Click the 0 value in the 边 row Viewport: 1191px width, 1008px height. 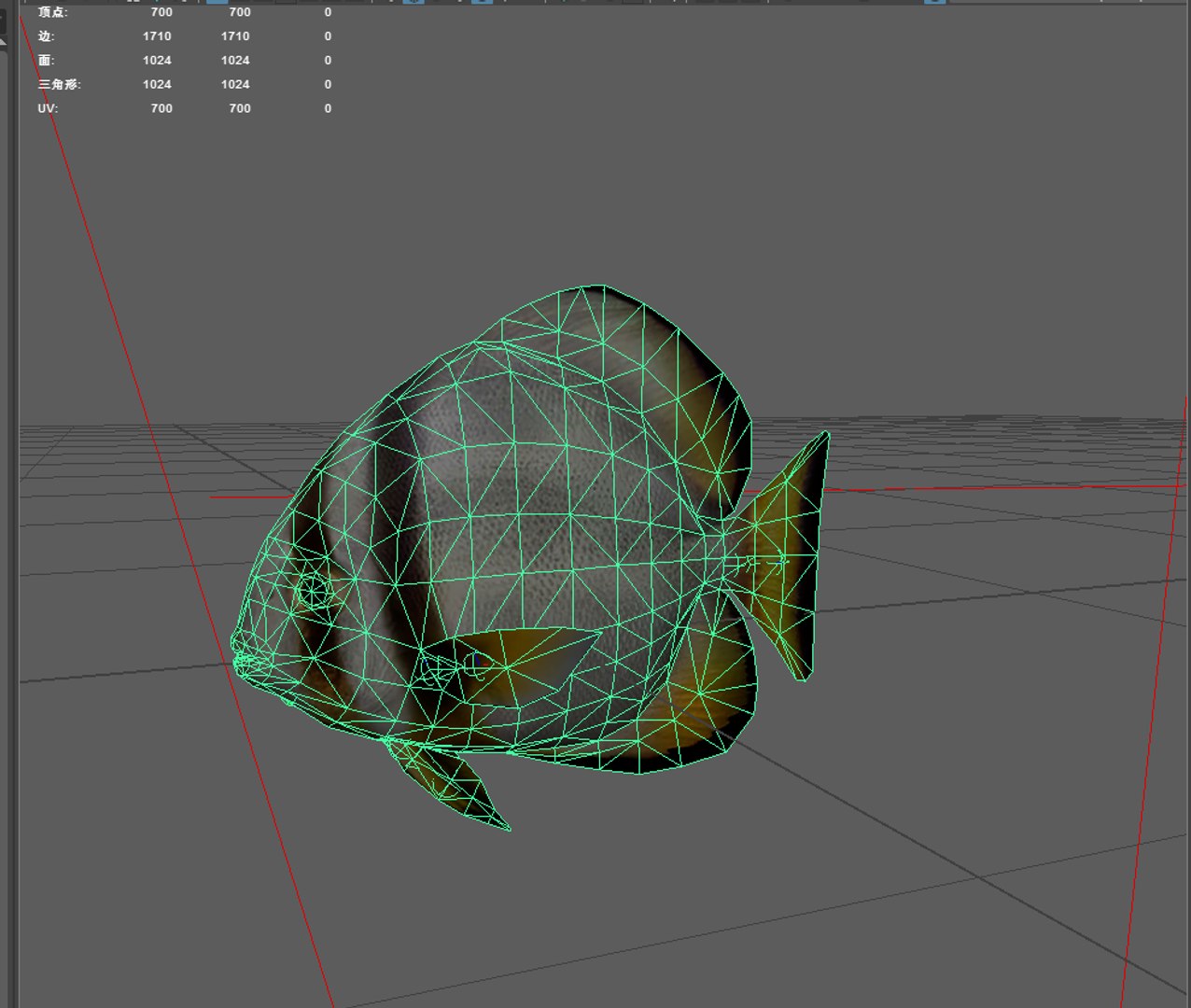click(328, 36)
